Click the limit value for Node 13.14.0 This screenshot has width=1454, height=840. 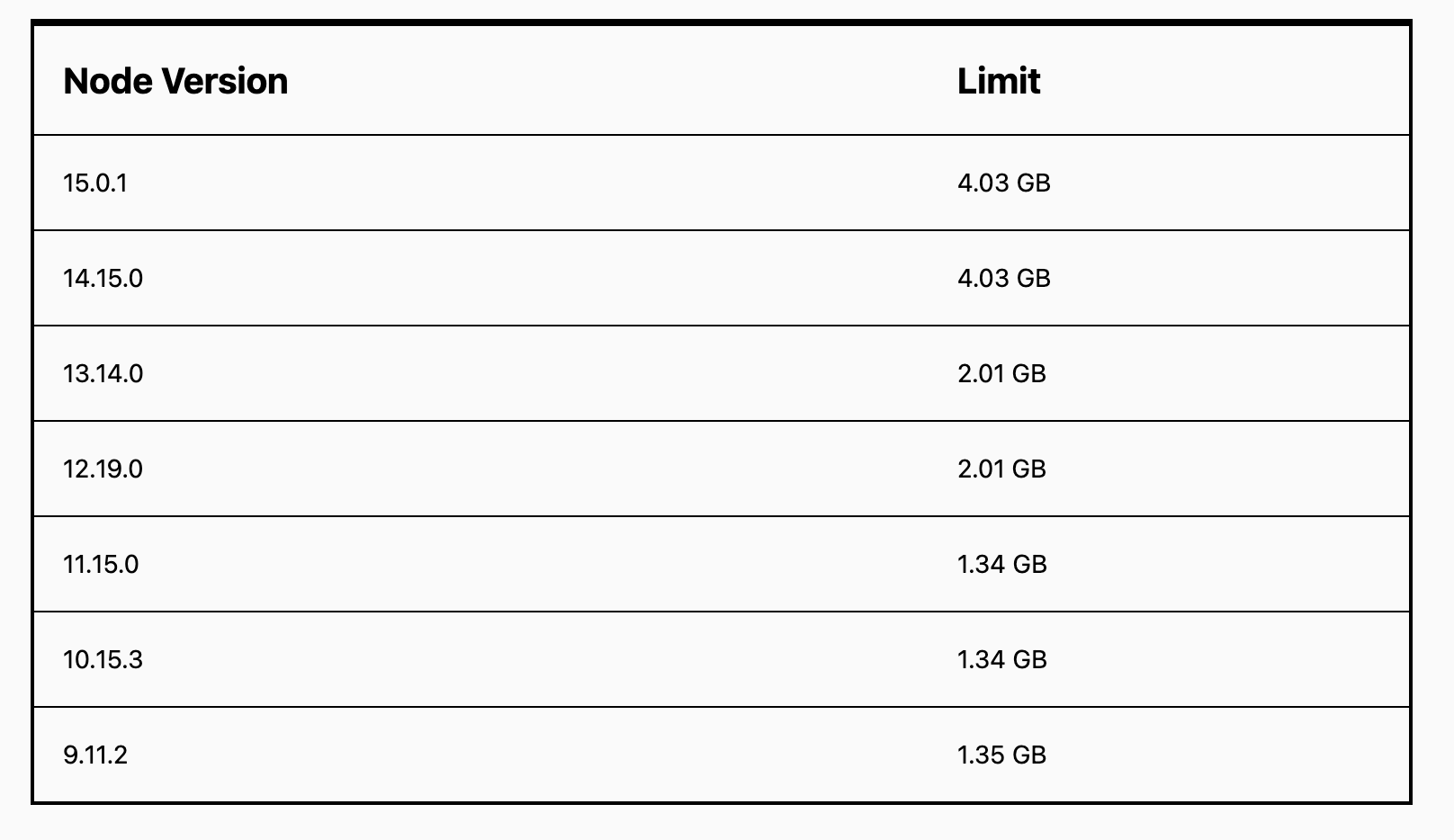(x=1001, y=374)
